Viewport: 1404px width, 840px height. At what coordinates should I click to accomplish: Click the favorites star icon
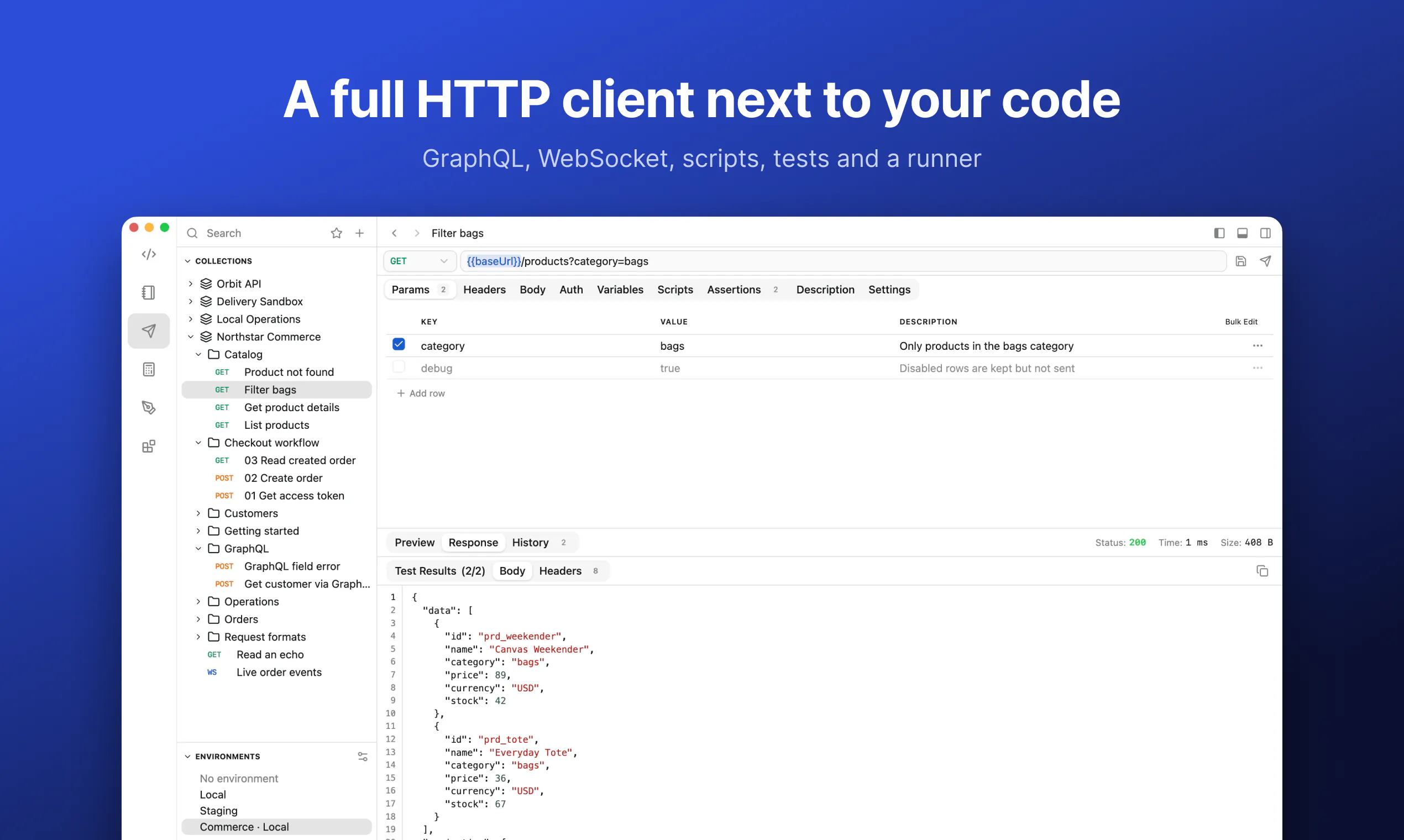pyautogui.click(x=336, y=233)
